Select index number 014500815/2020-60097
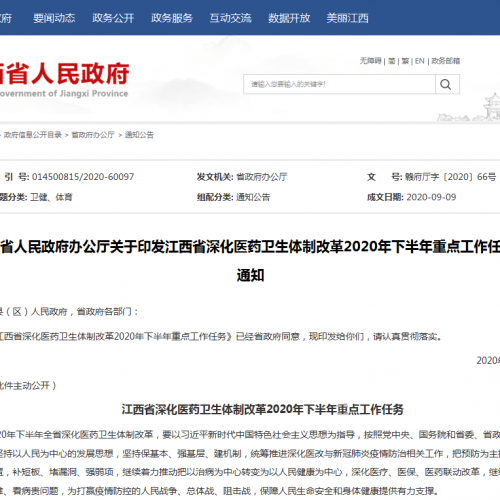This screenshot has height=500, width=500. [x=83, y=177]
